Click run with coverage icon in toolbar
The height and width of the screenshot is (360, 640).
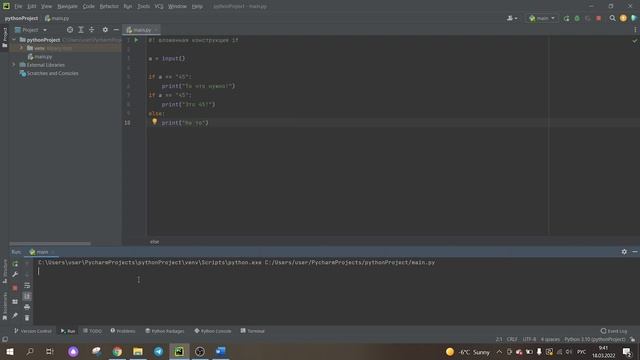[x=588, y=18]
